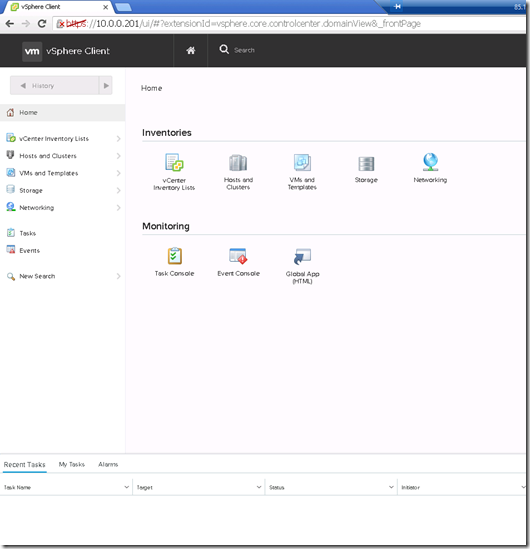This screenshot has height=549, width=530.
Task: Open Events in sidebar
Action: click(30, 250)
